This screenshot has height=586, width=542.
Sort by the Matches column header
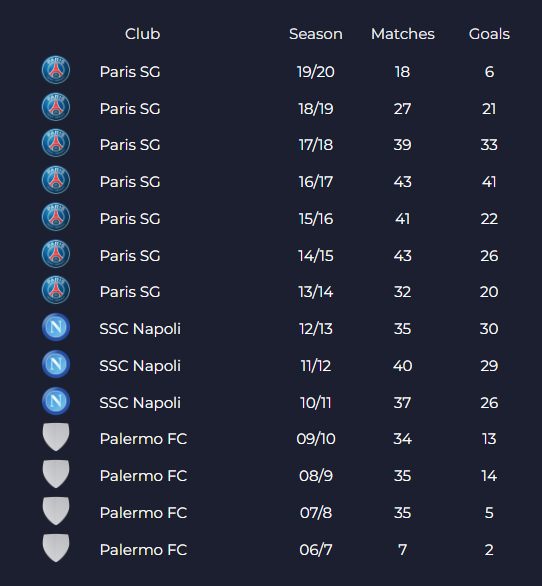point(403,34)
